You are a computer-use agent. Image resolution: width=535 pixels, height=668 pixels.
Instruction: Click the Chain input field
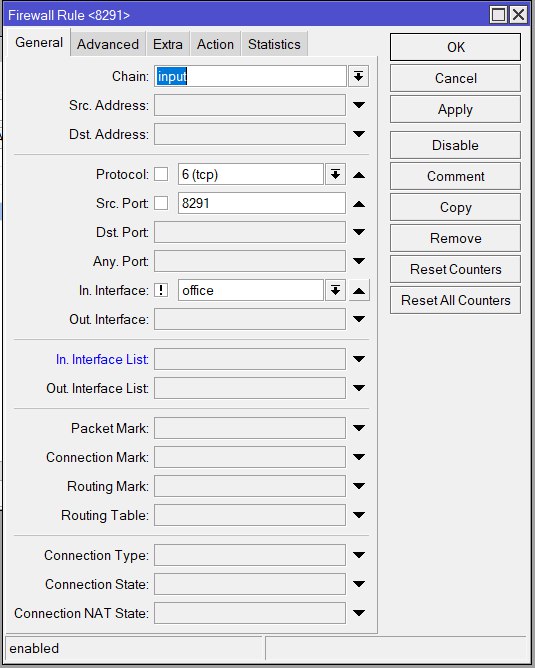(x=250, y=77)
